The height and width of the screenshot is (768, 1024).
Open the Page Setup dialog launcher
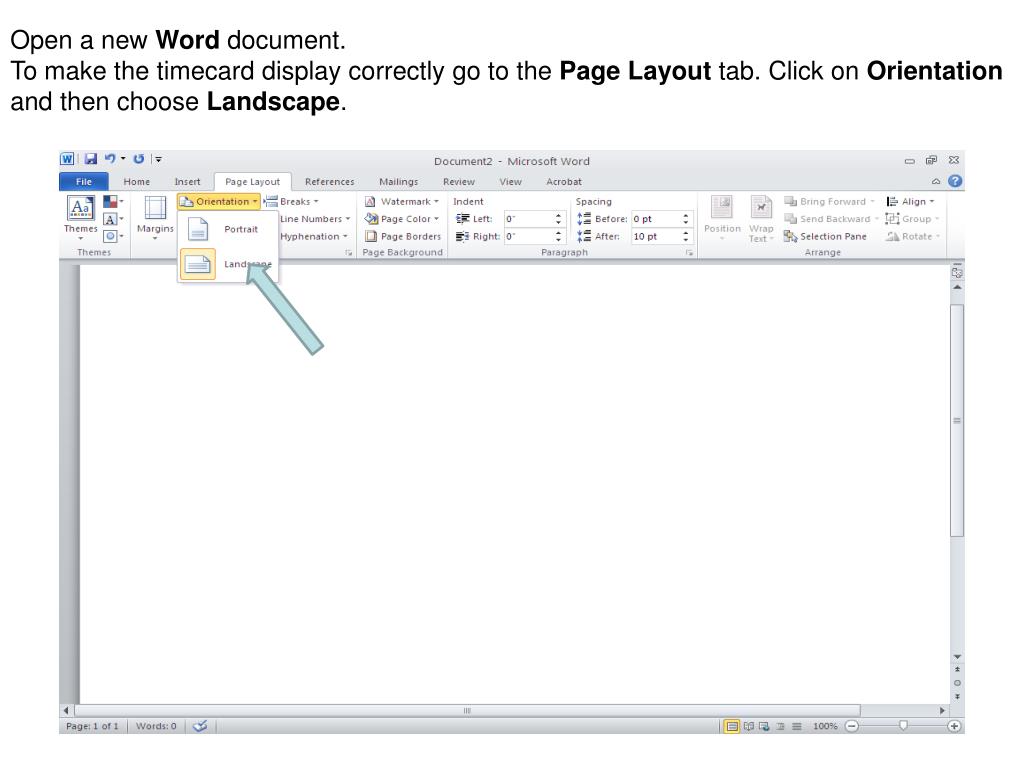tap(349, 253)
